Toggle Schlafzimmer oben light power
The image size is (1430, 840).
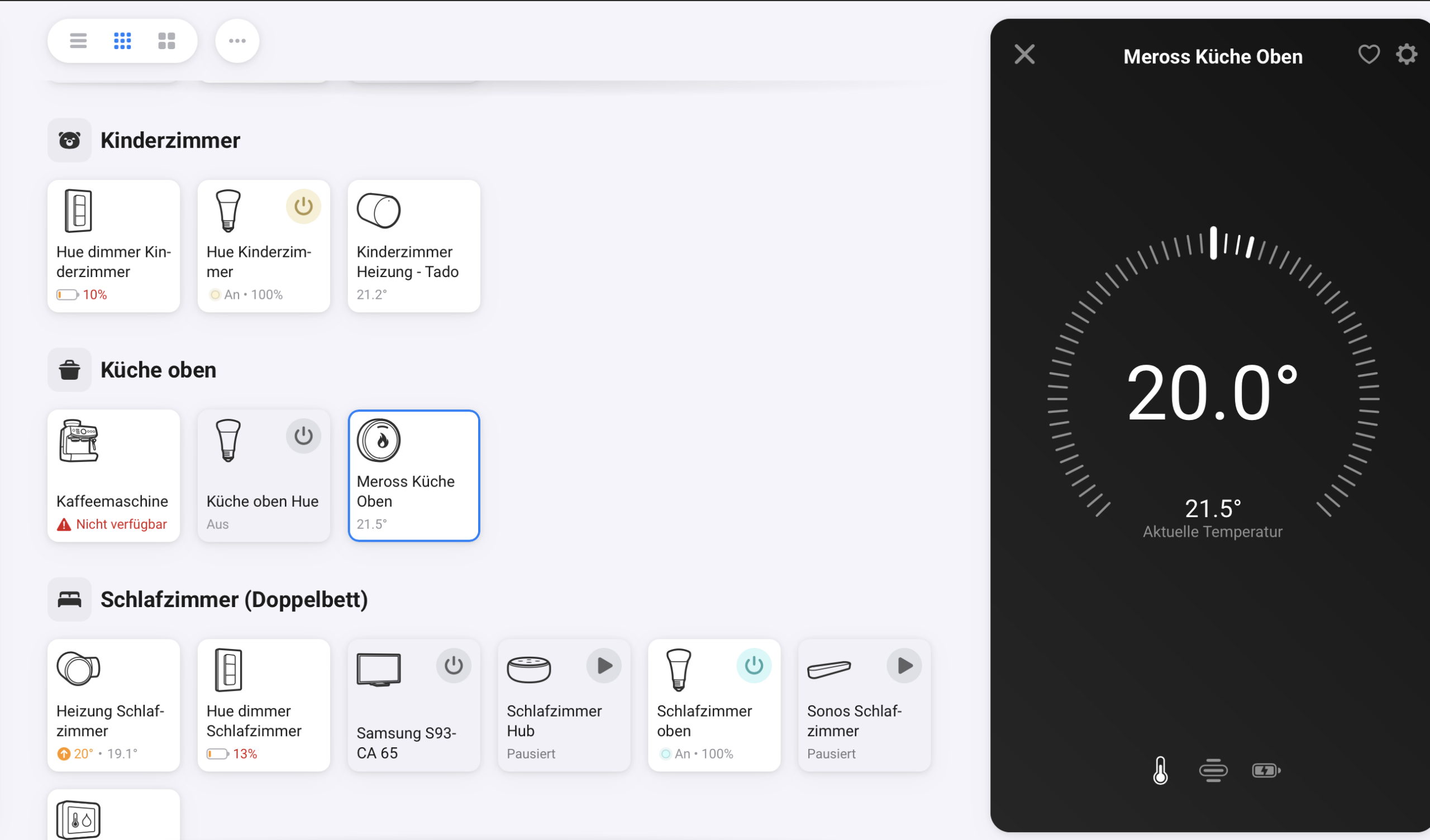point(754,665)
